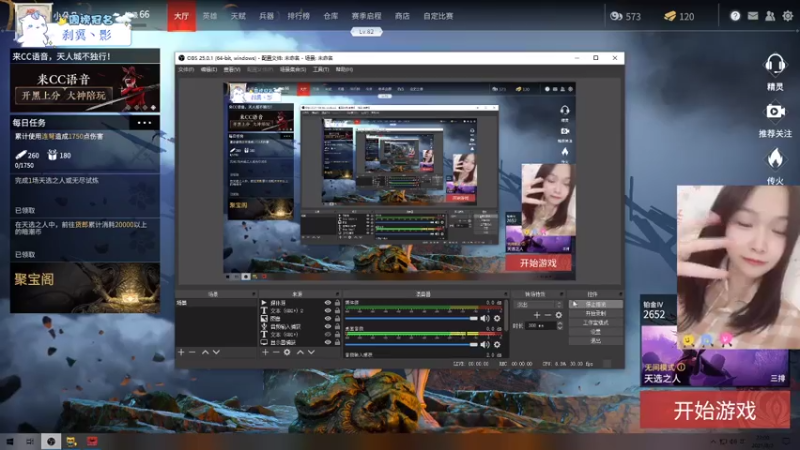The width and height of the screenshot is (800, 450).
Task: Adjust transition duration stepper arrows
Action: tap(560, 325)
